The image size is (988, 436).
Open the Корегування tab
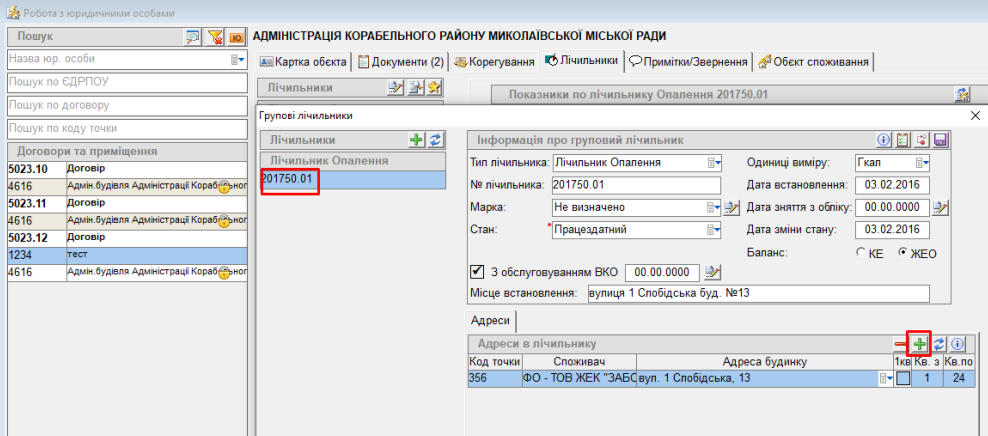(494, 62)
